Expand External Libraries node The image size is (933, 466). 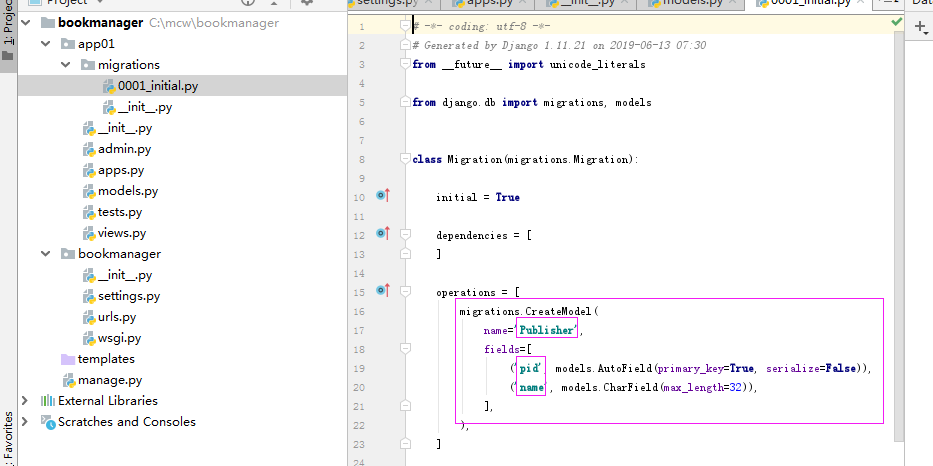coord(25,401)
